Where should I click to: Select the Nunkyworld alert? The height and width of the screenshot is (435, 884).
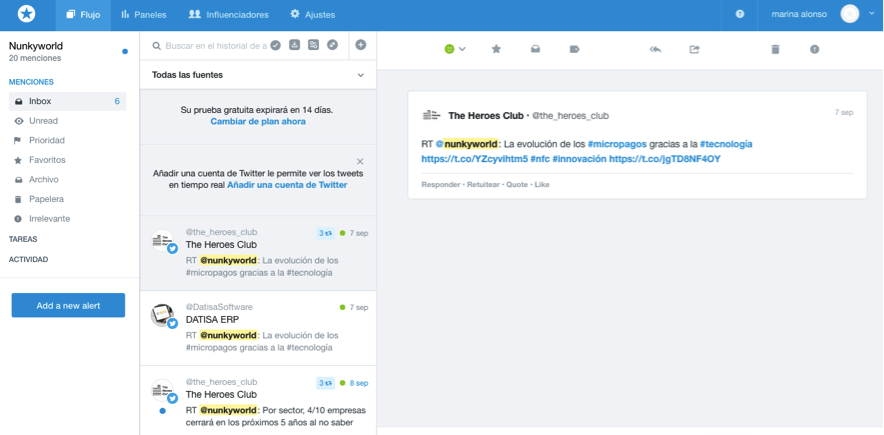(68, 51)
